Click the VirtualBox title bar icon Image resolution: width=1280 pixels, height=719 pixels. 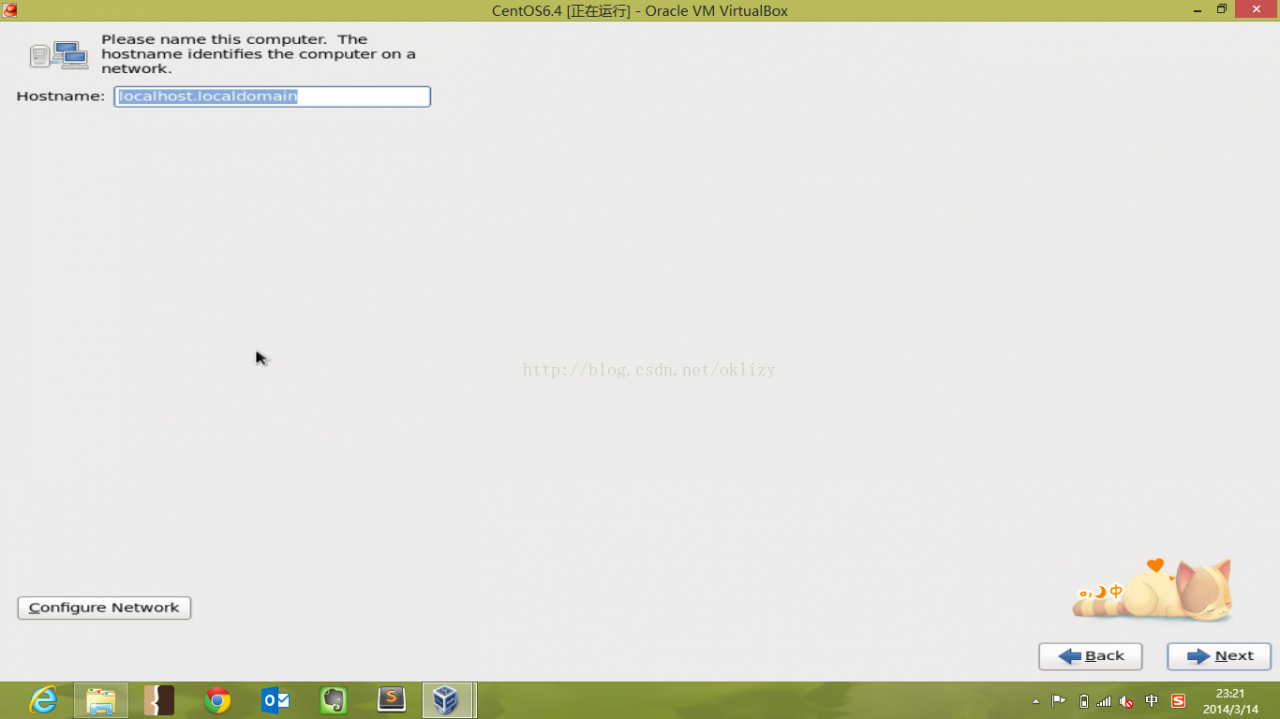[x=10, y=10]
